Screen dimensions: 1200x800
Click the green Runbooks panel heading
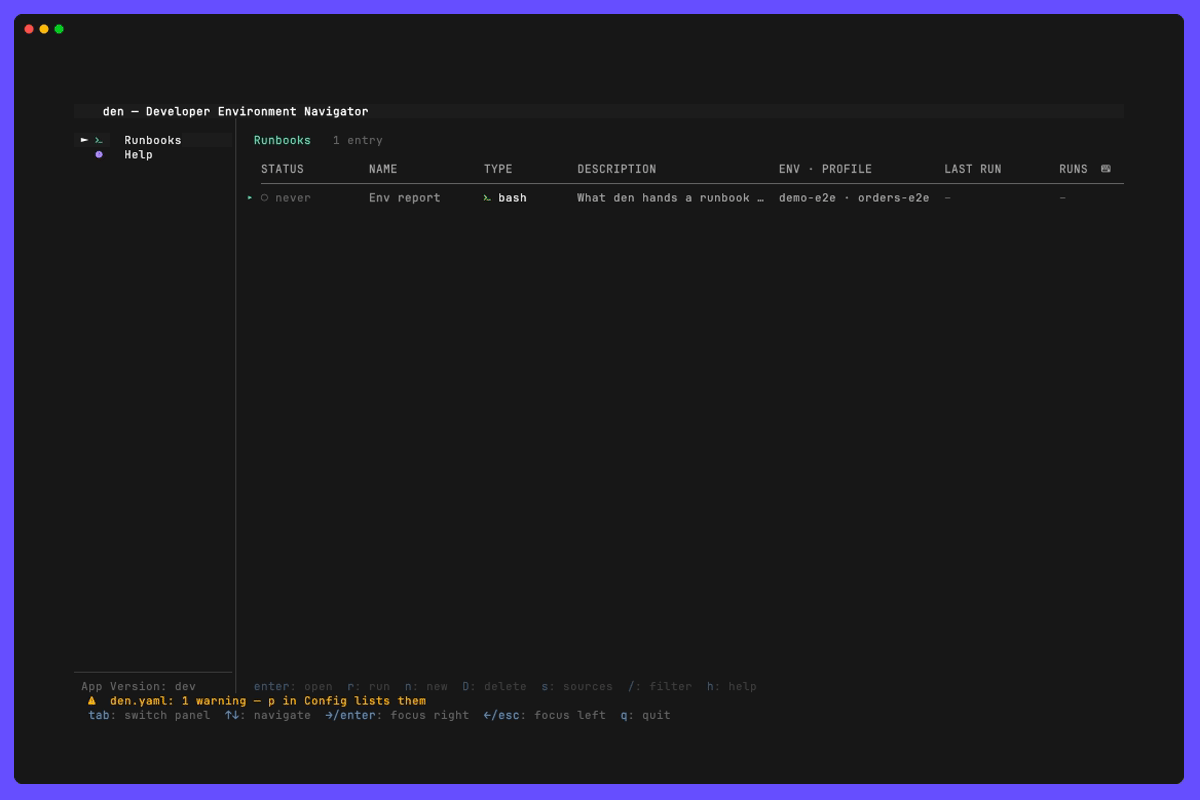282,140
